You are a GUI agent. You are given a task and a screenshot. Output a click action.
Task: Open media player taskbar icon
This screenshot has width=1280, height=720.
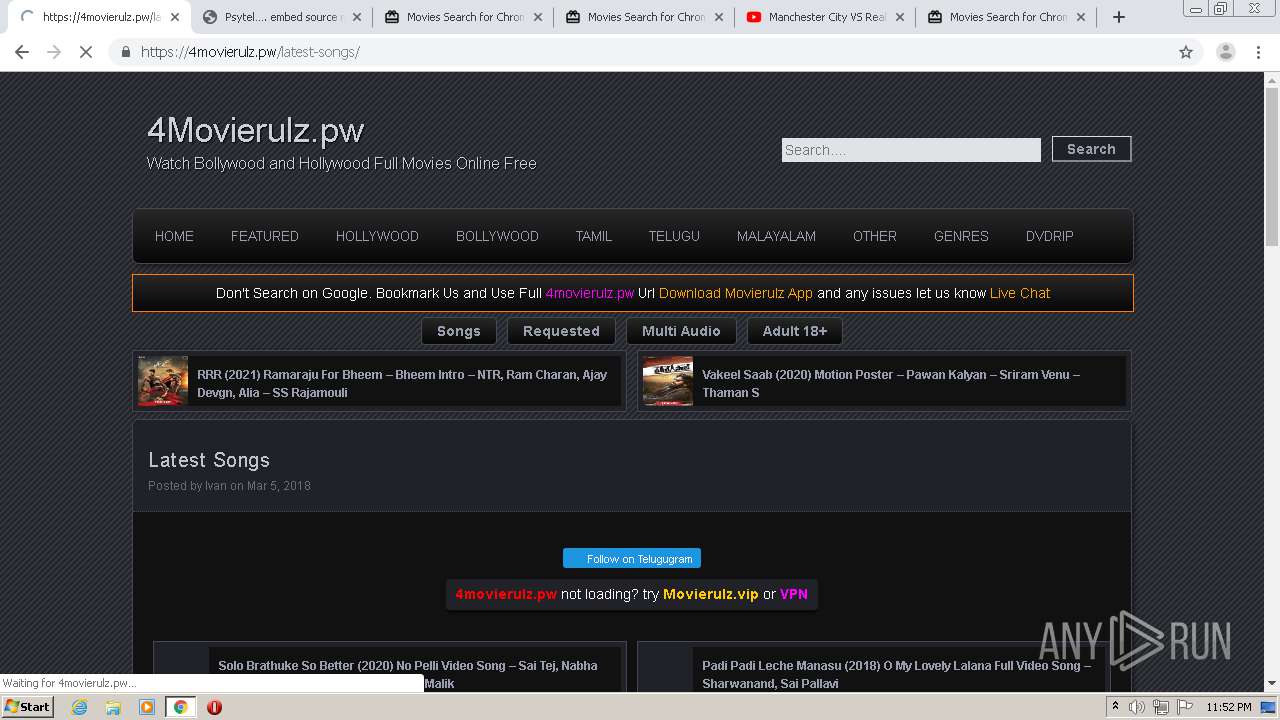coord(147,707)
